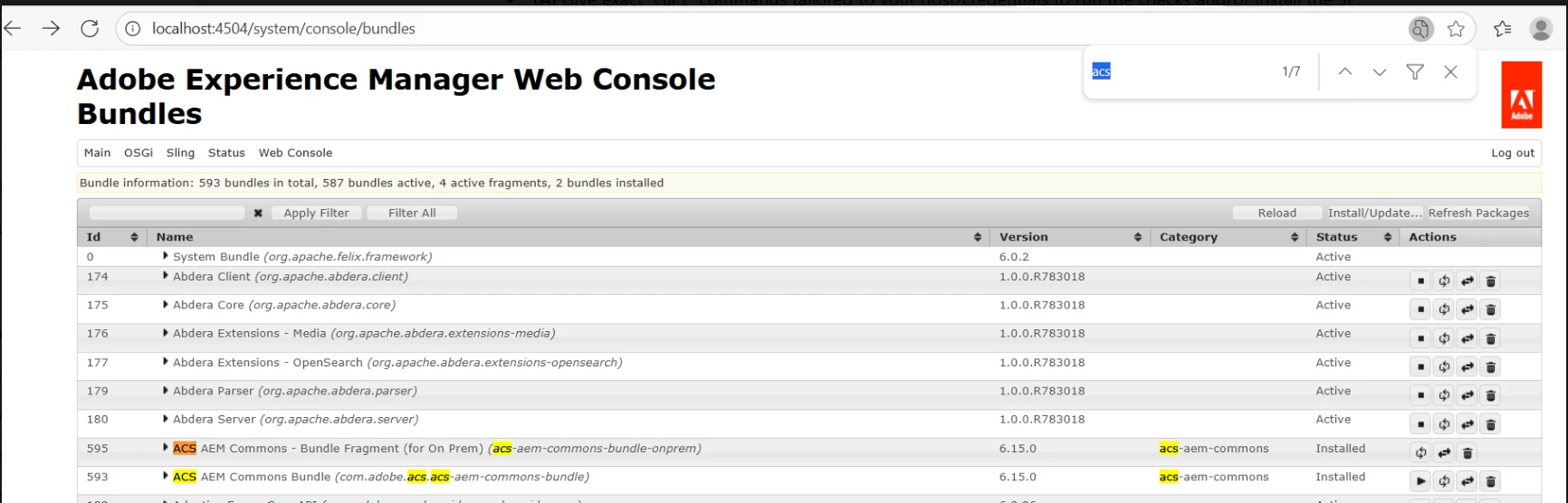Expand Abdera Extensions - Media details
Screen dimensions: 1568x503
click(x=166, y=333)
